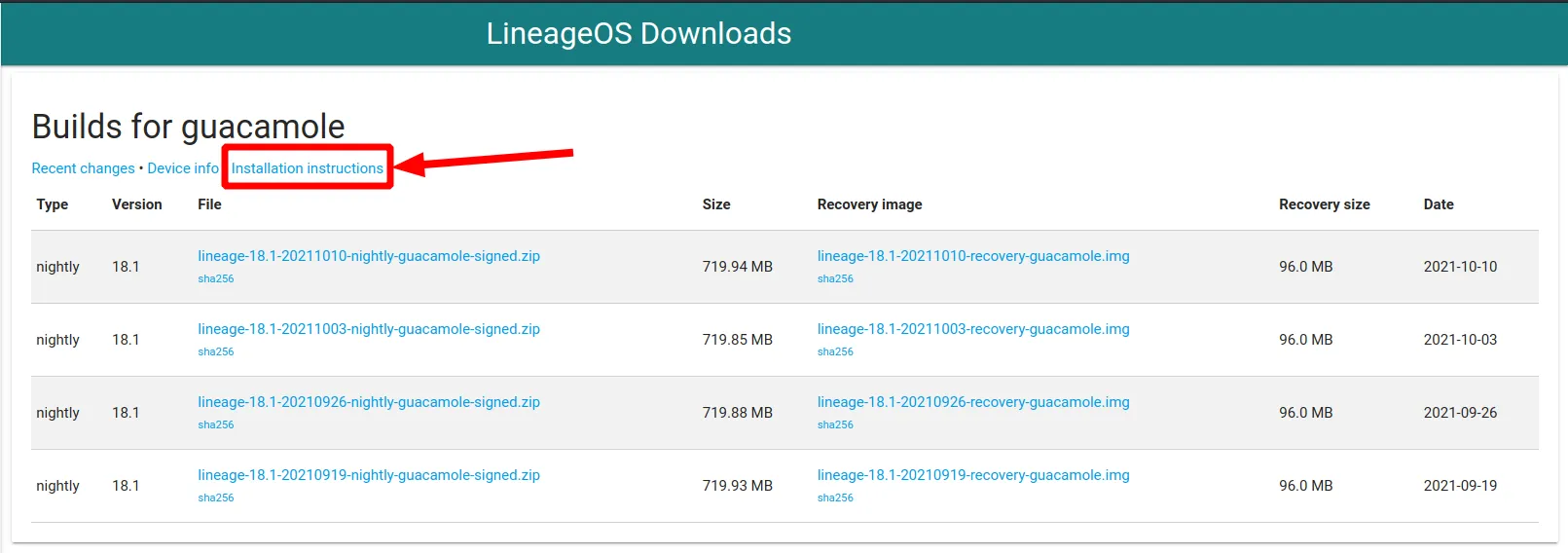Download the 20211010 recovery image file
The height and width of the screenshot is (553, 1568).
pos(972,256)
